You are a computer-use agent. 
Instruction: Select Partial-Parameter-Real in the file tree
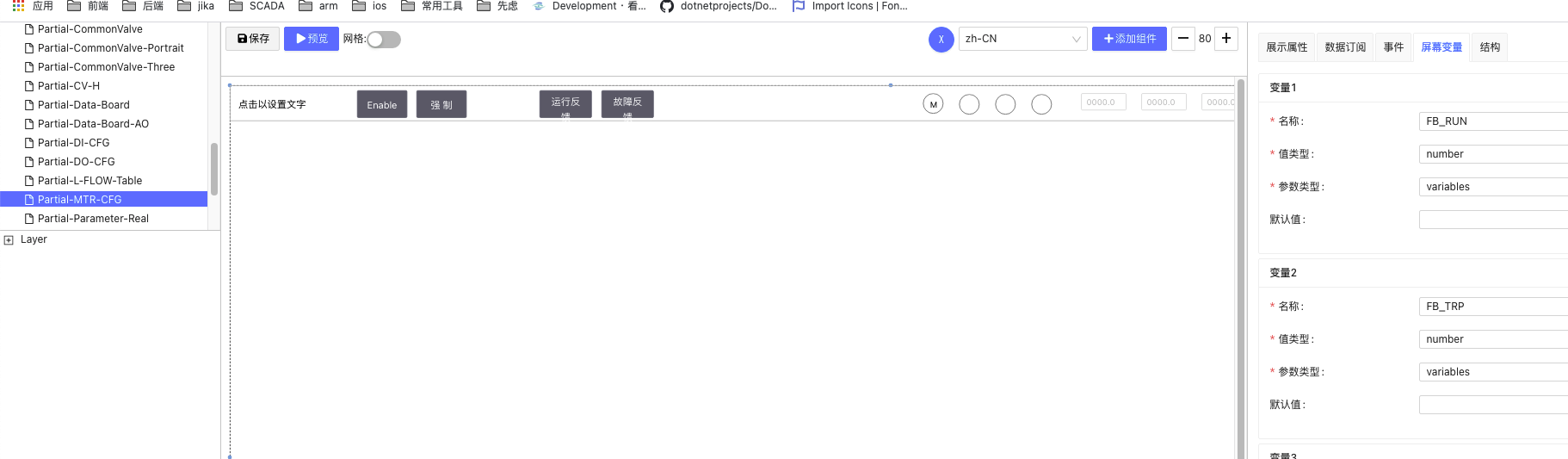click(93, 219)
